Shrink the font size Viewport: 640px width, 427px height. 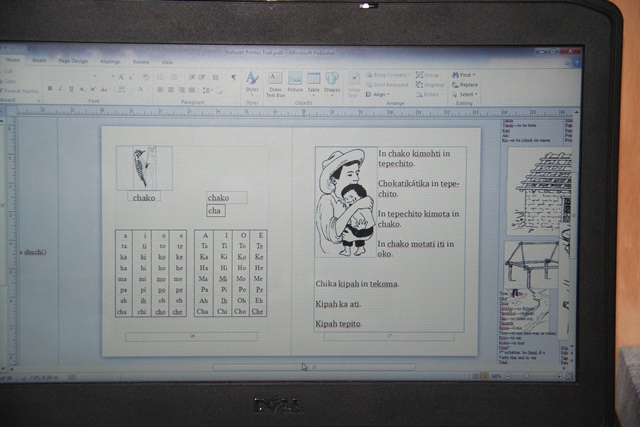(x=131, y=77)
